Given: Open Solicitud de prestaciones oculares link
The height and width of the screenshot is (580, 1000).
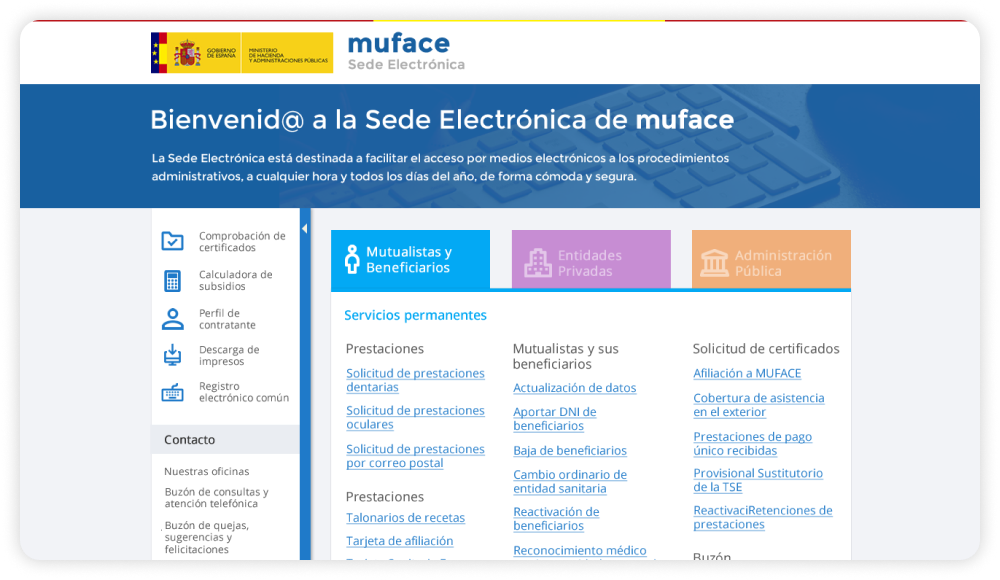Looking at the screenshot, I should 415,417.
